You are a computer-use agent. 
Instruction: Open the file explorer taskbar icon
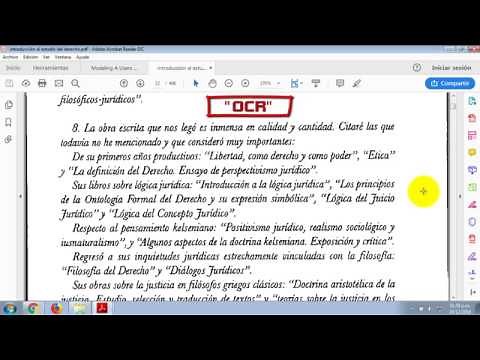click(x=80, y=308)
